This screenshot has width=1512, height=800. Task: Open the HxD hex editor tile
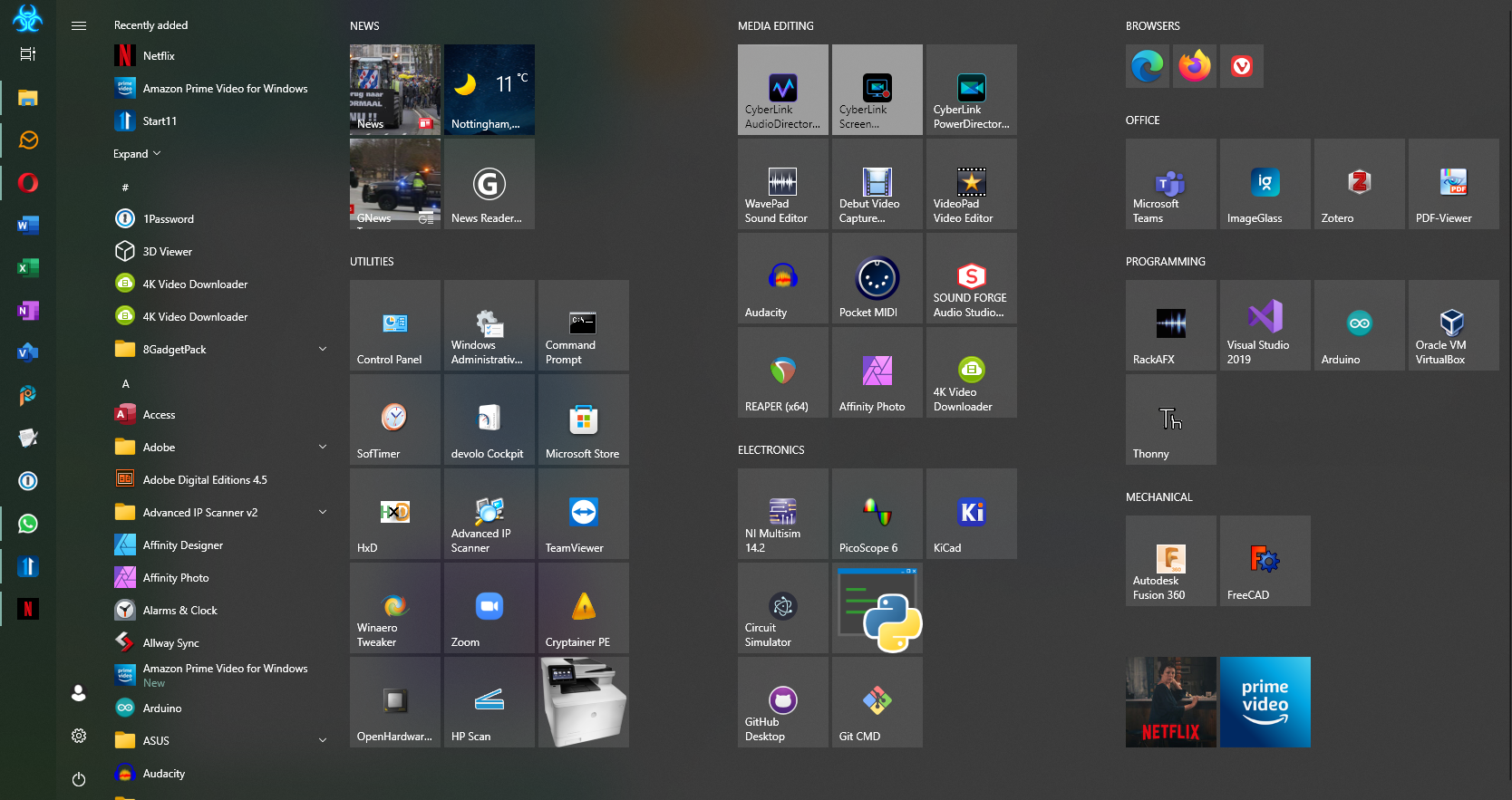point(395,514)
